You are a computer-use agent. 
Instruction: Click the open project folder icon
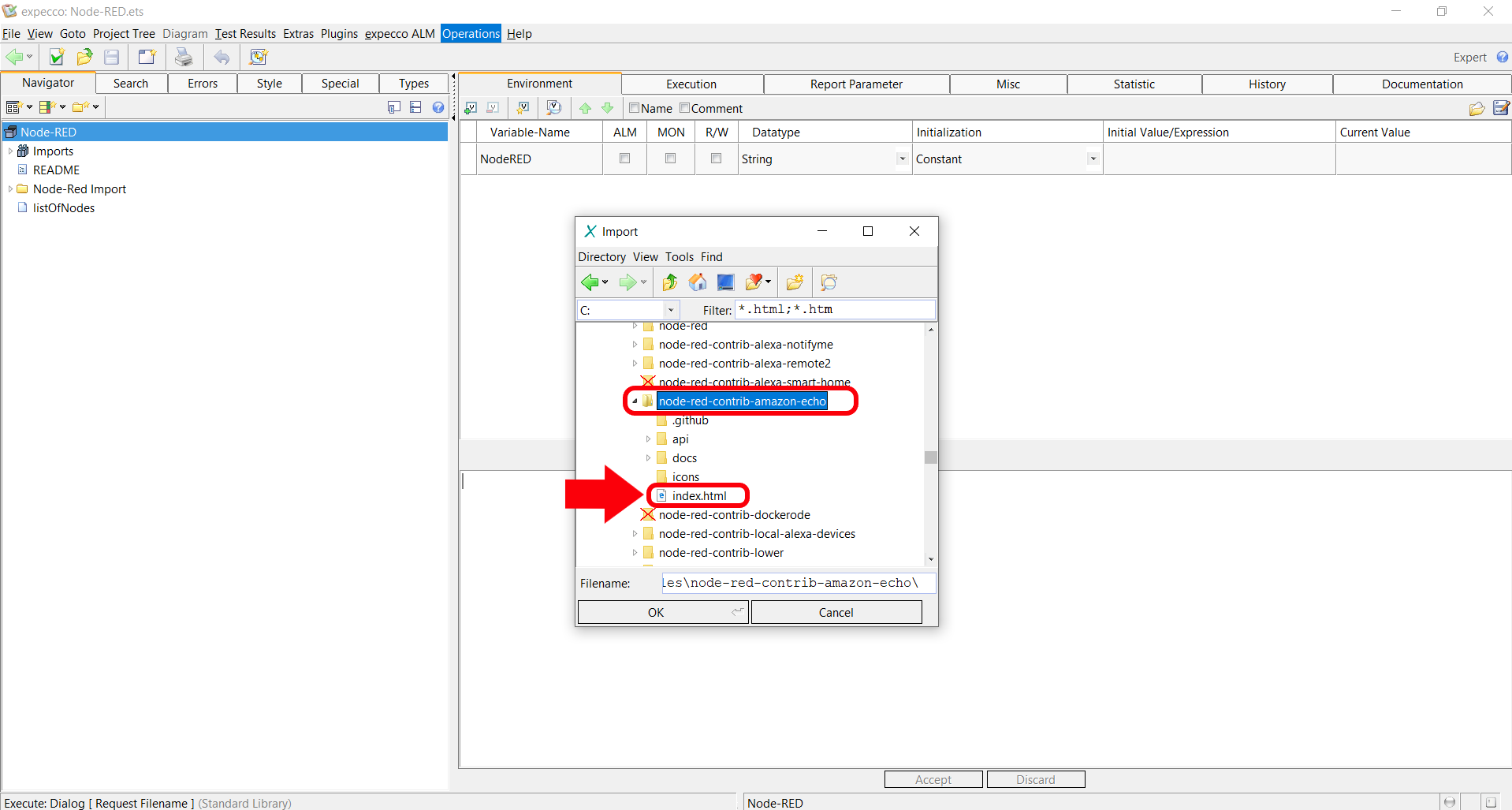pos(84,57)
